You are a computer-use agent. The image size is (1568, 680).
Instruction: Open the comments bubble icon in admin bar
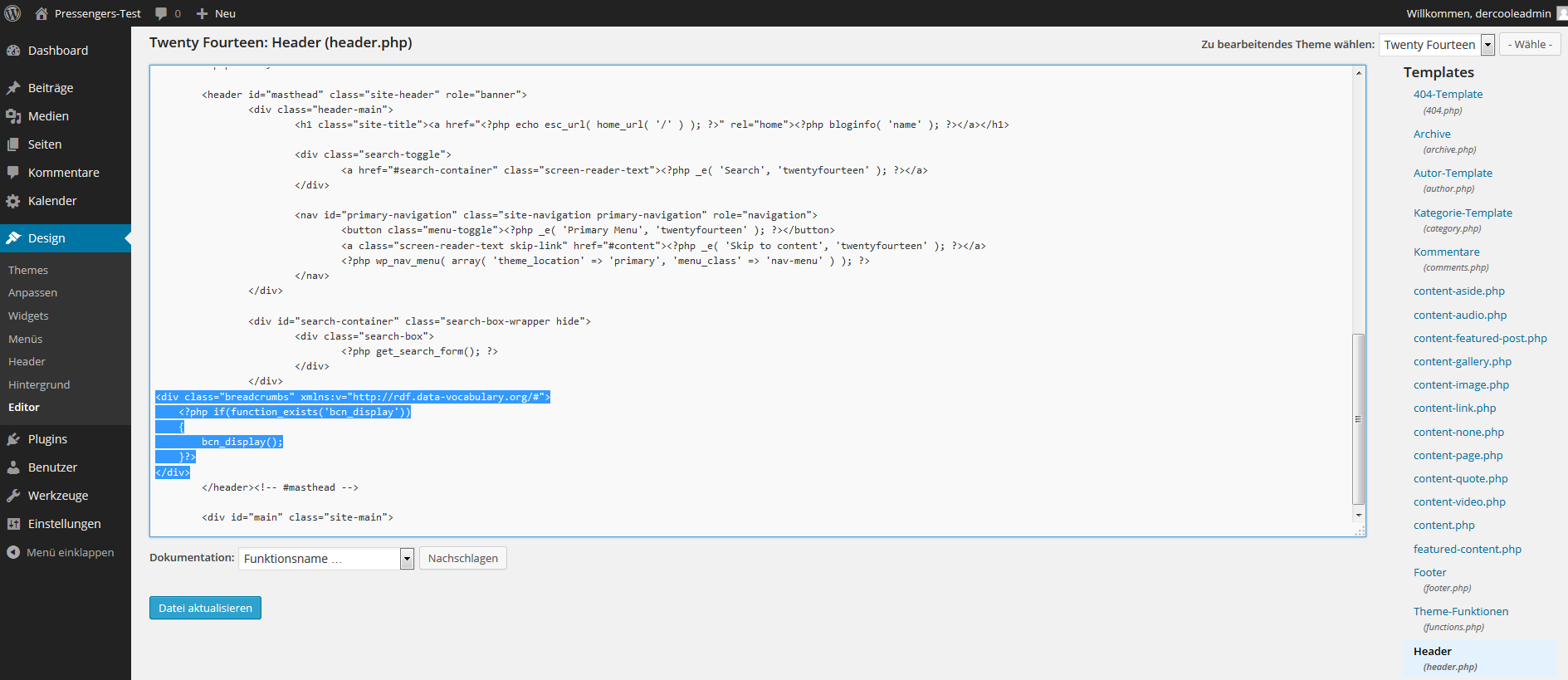point(161,13)
